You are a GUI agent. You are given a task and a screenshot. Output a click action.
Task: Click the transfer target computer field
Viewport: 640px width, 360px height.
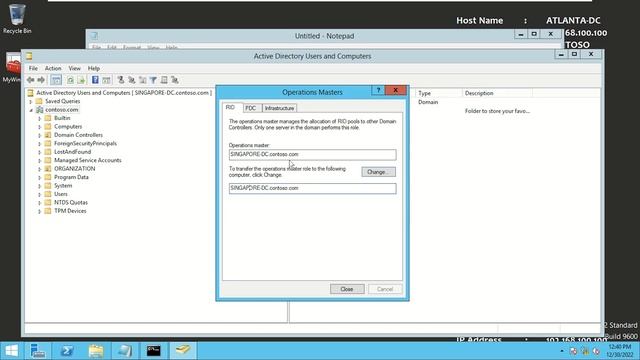click(312, 188)
